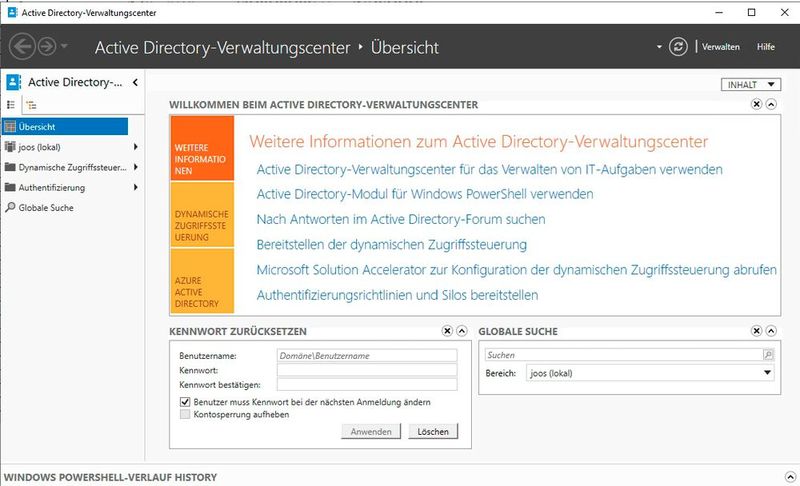Screen dimensions: 800x486
Task: Check Kontosperrung aufheben checkbox
Action: (x=185, y=414)
